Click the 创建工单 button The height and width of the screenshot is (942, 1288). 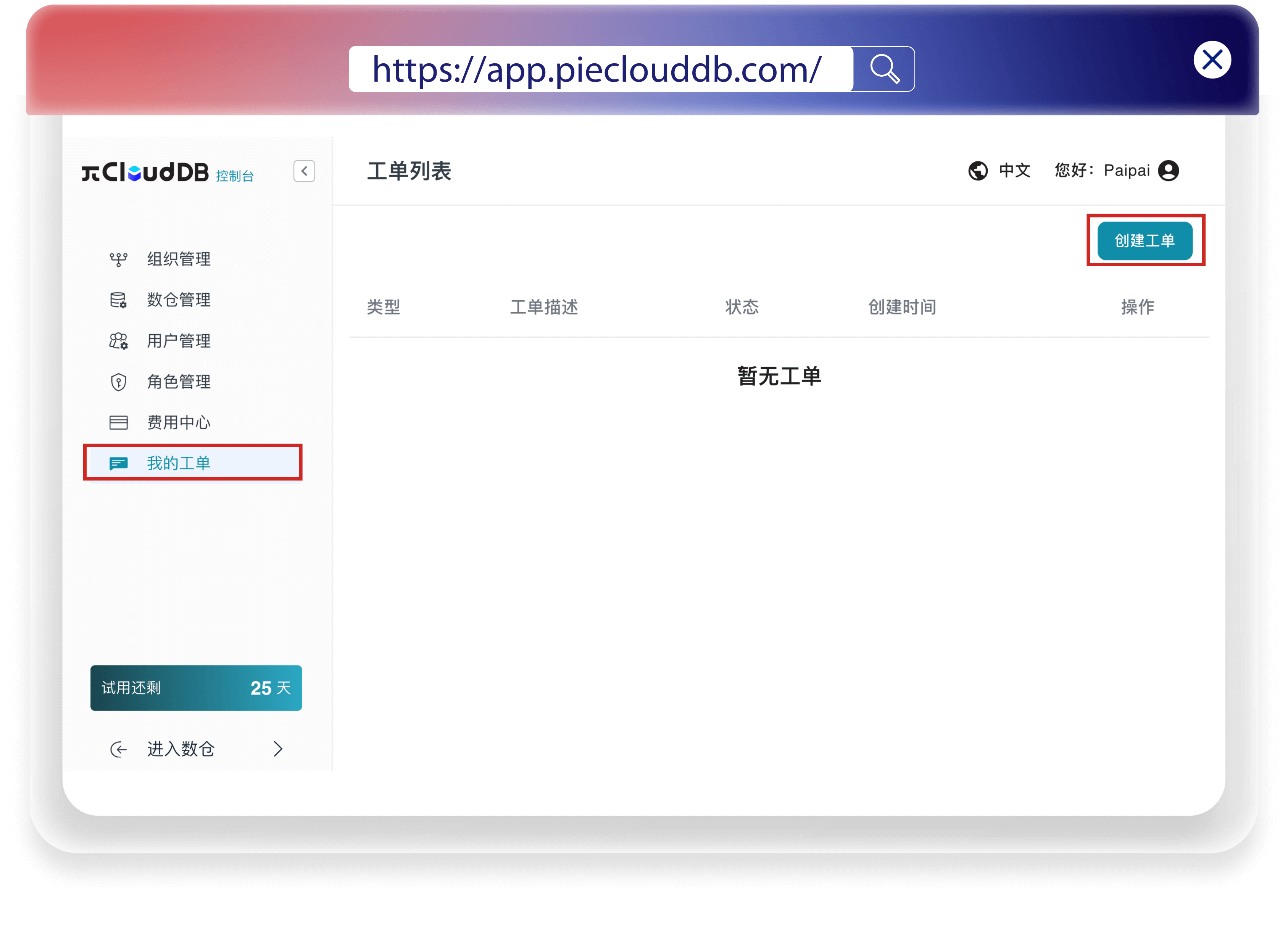click(1144, 241)
